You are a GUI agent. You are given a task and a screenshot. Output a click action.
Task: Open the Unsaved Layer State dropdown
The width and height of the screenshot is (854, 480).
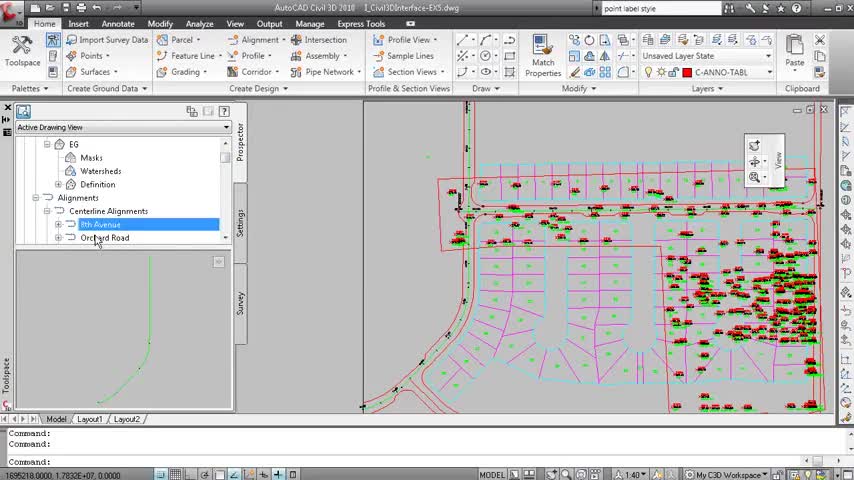(x=707, y=56)
